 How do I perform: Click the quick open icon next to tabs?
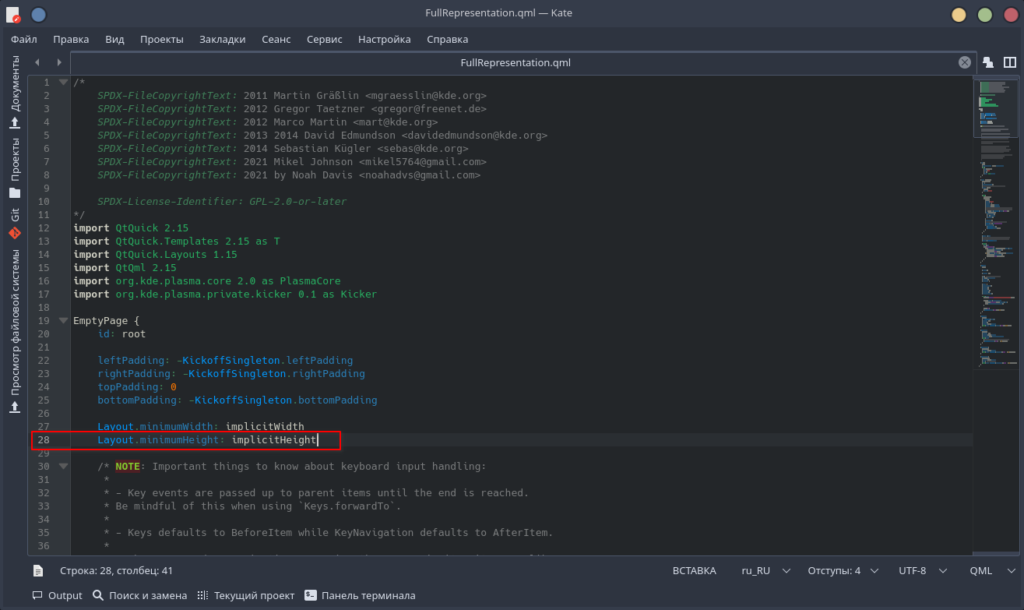[x=988, y=62]
